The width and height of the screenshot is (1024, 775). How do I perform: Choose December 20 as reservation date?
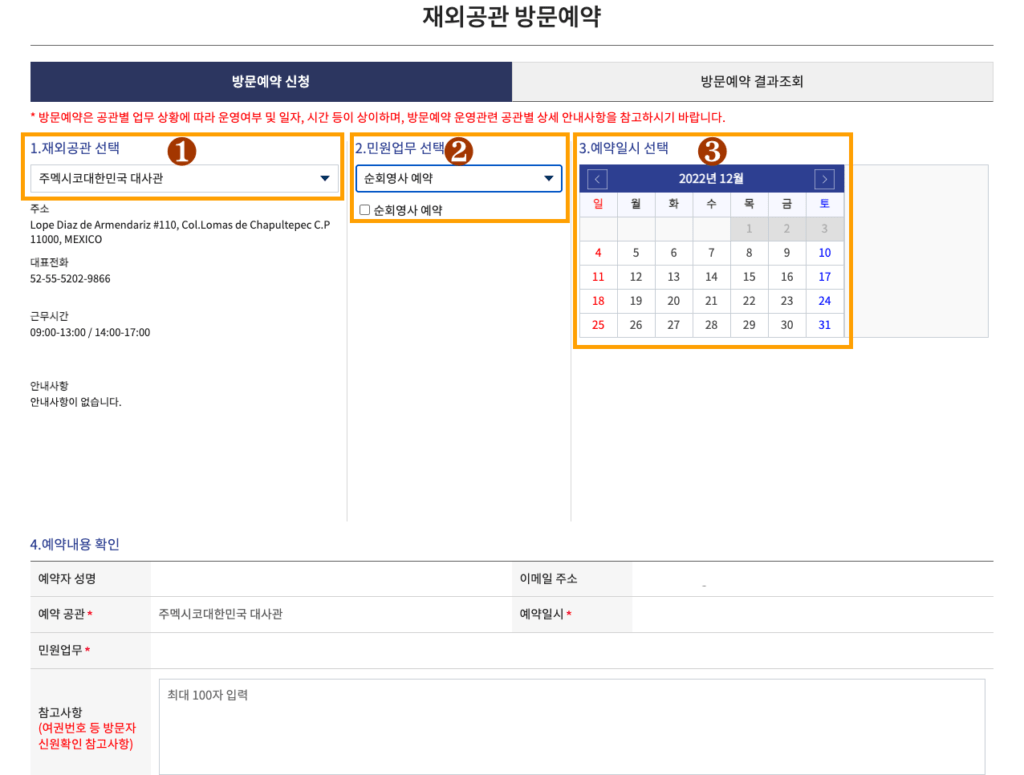[673, 301]
